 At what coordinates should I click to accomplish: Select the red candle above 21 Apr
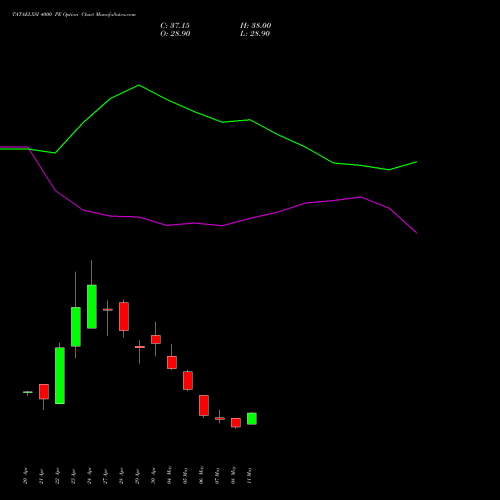click(x=44, y=392)
